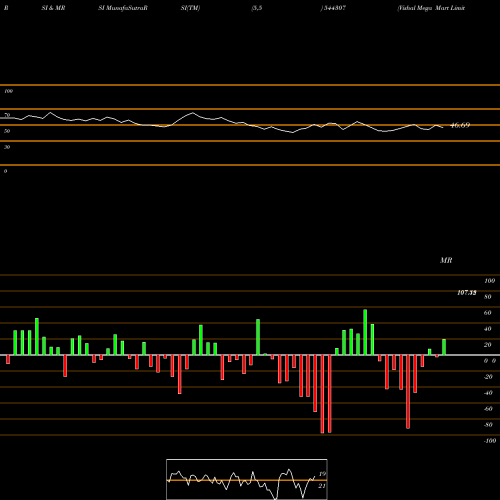Click the RSI axis label 30
Screen dimensions: 500x500
point(7,147)
